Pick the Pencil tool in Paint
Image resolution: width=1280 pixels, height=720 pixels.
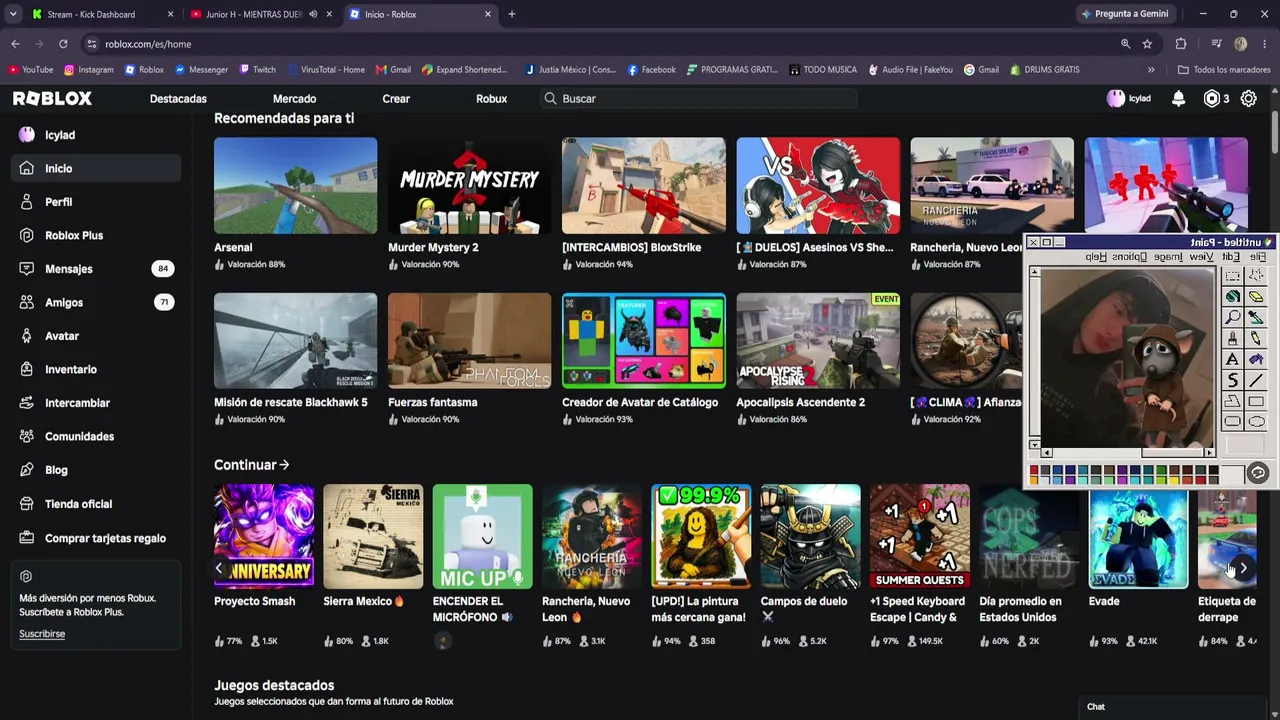coord(1256,339)
